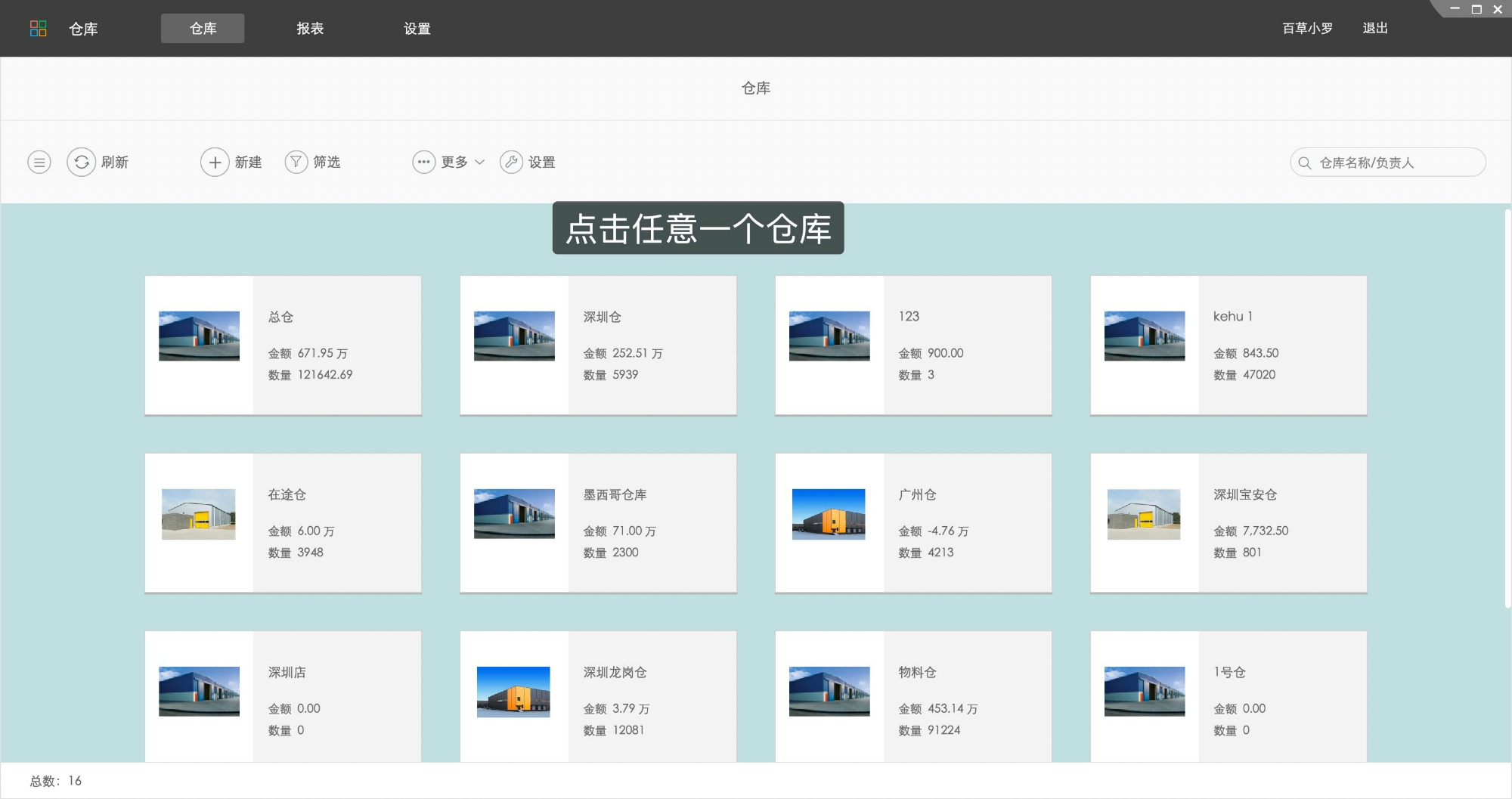Screen dimensions: 1512x799
Task: Select the kehu 1 warehouse image
Action: tap(1145, 336)
